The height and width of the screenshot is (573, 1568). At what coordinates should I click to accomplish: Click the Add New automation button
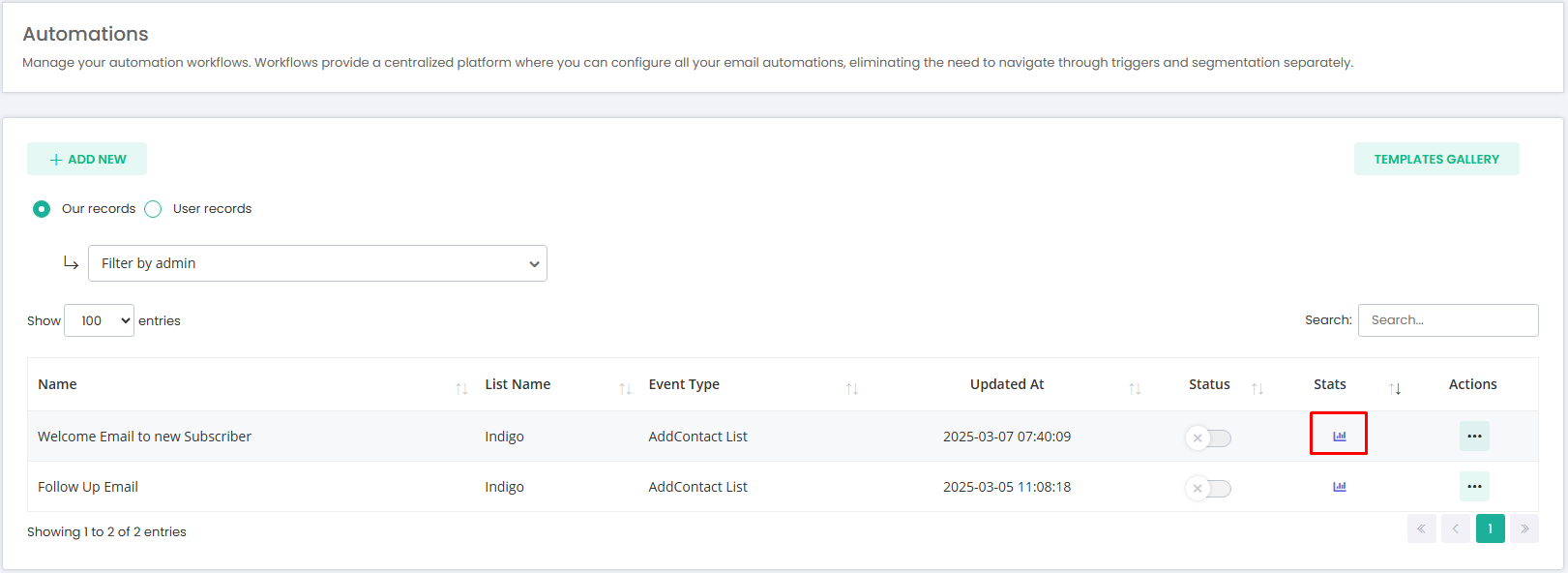point(87,159)
